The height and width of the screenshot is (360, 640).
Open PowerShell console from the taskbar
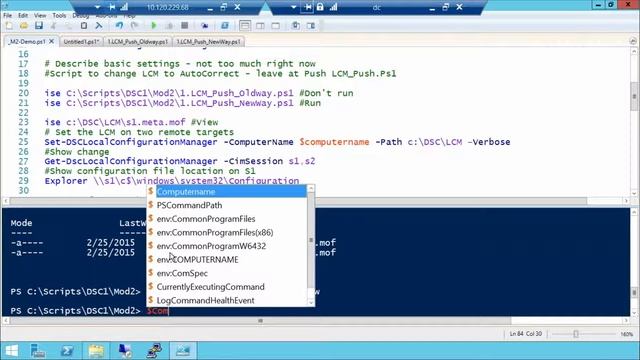pyautogui.click(x=67, y=351)
